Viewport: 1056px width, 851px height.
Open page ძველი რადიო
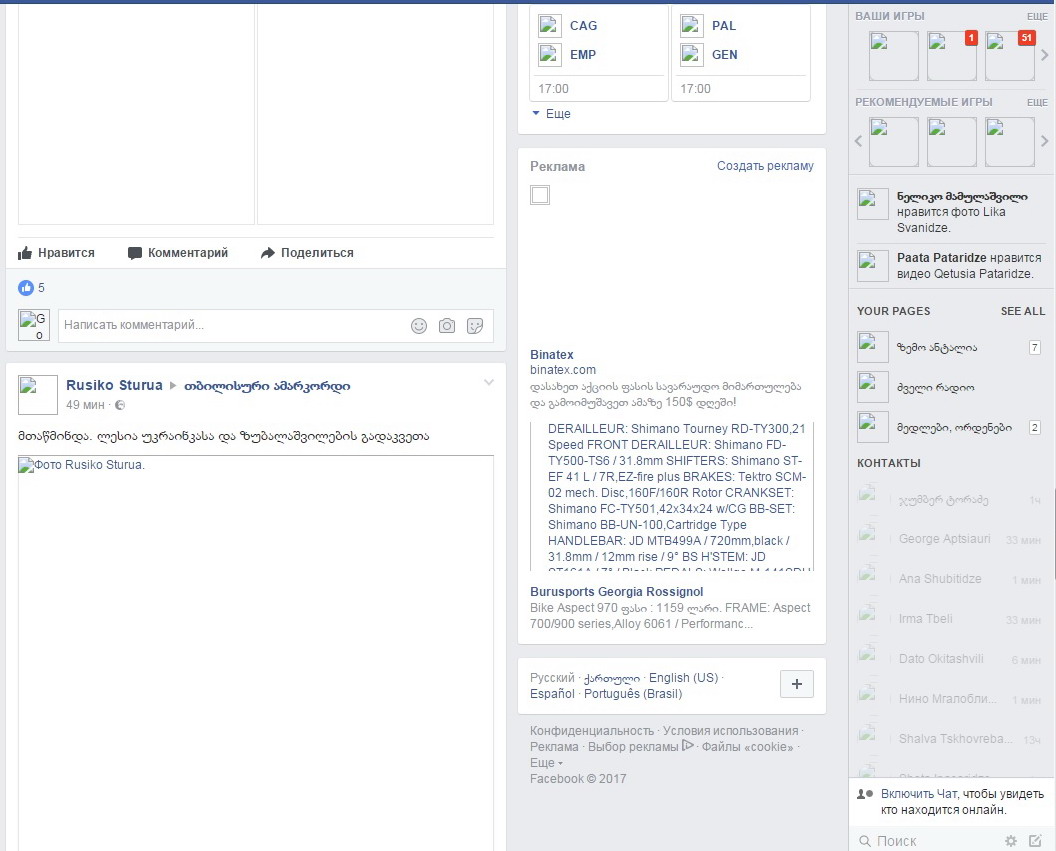point(950,387)
